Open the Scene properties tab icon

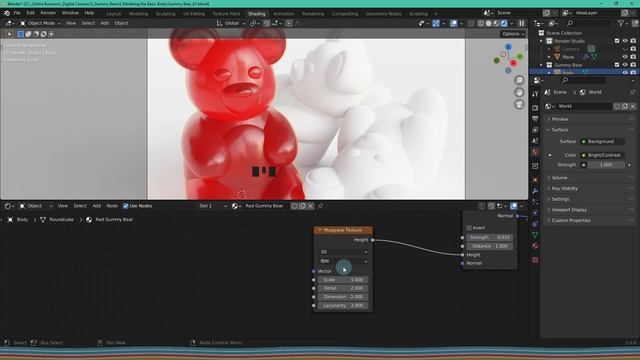click(x=535, y=141)
